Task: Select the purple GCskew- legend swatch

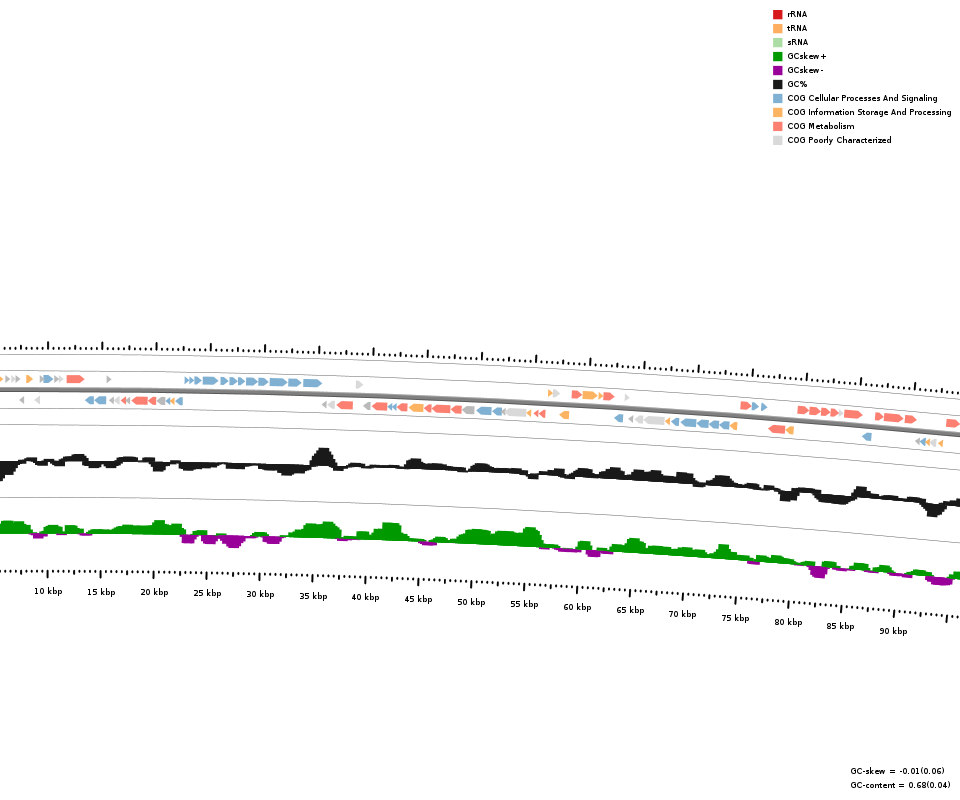Action: (x=777, y=70)
